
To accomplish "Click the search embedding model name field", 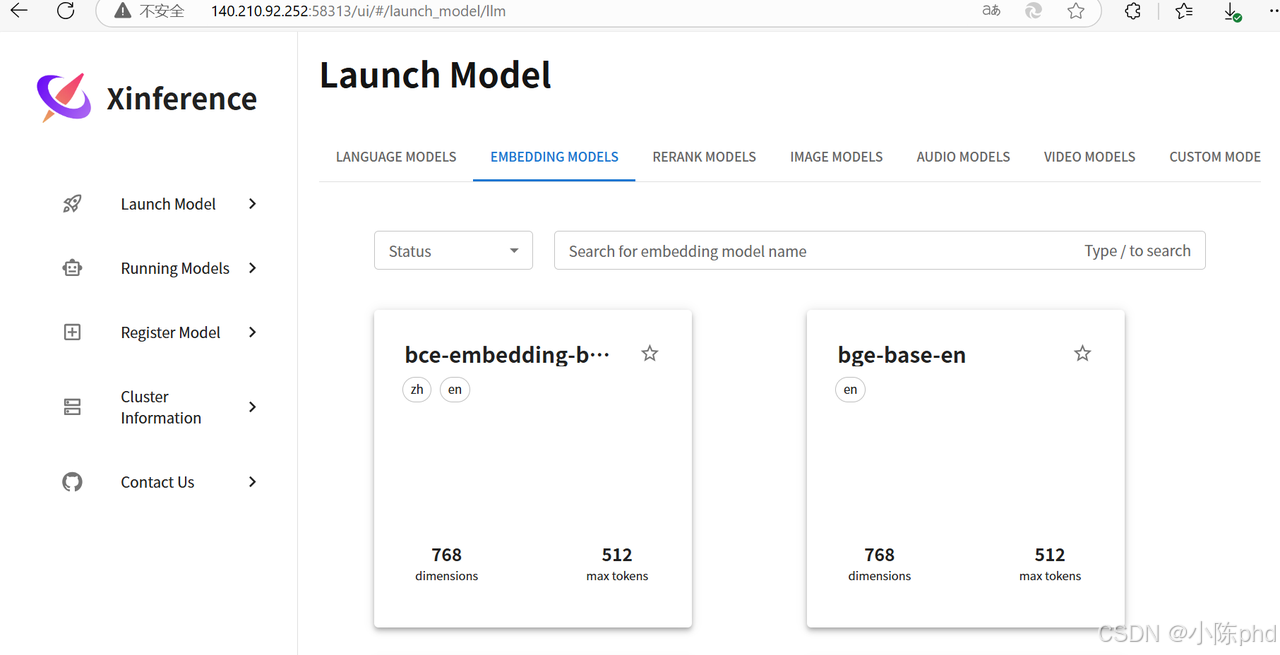I will 879,251.
